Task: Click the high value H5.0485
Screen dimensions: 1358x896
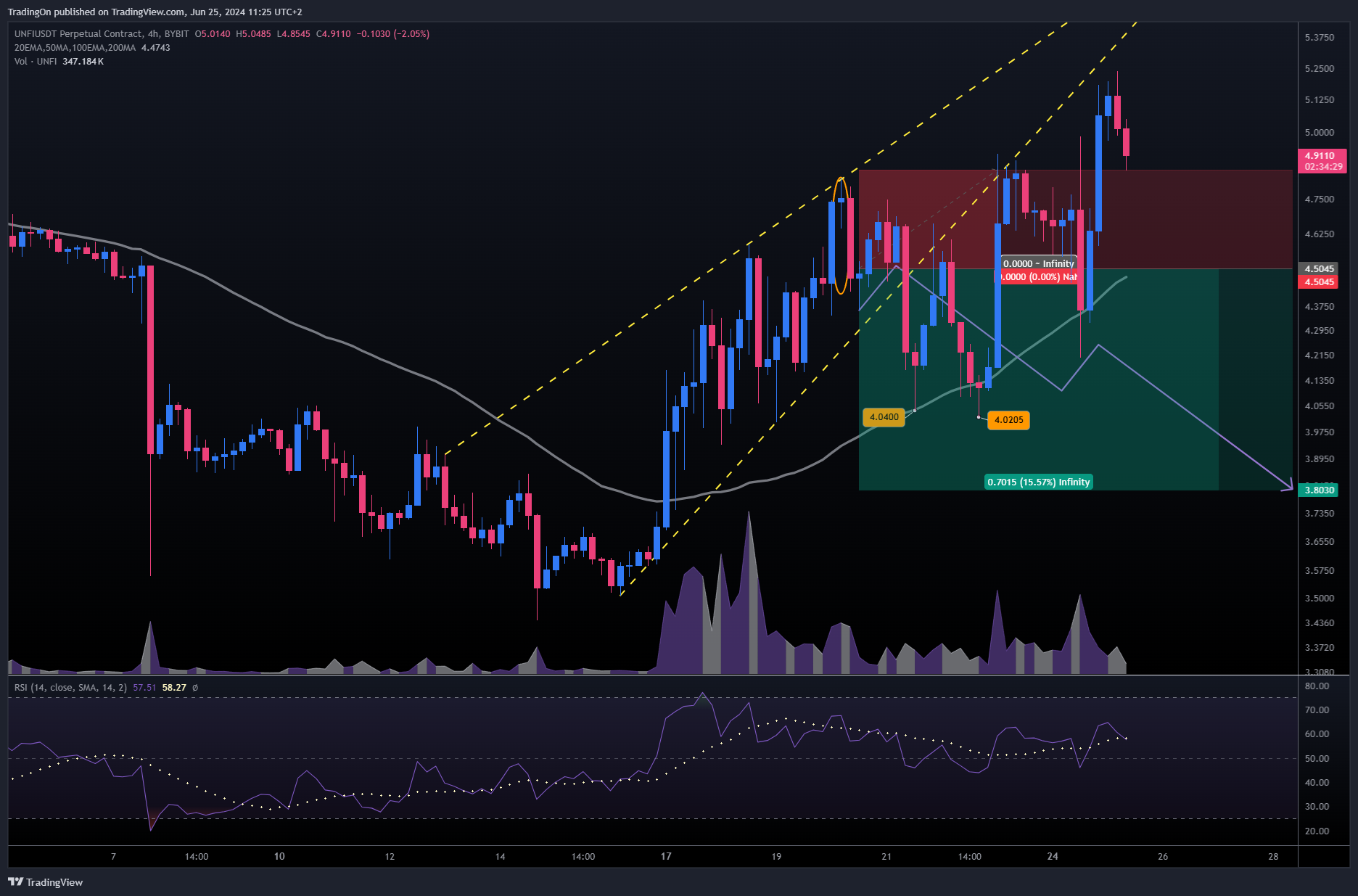Action: 253,33
